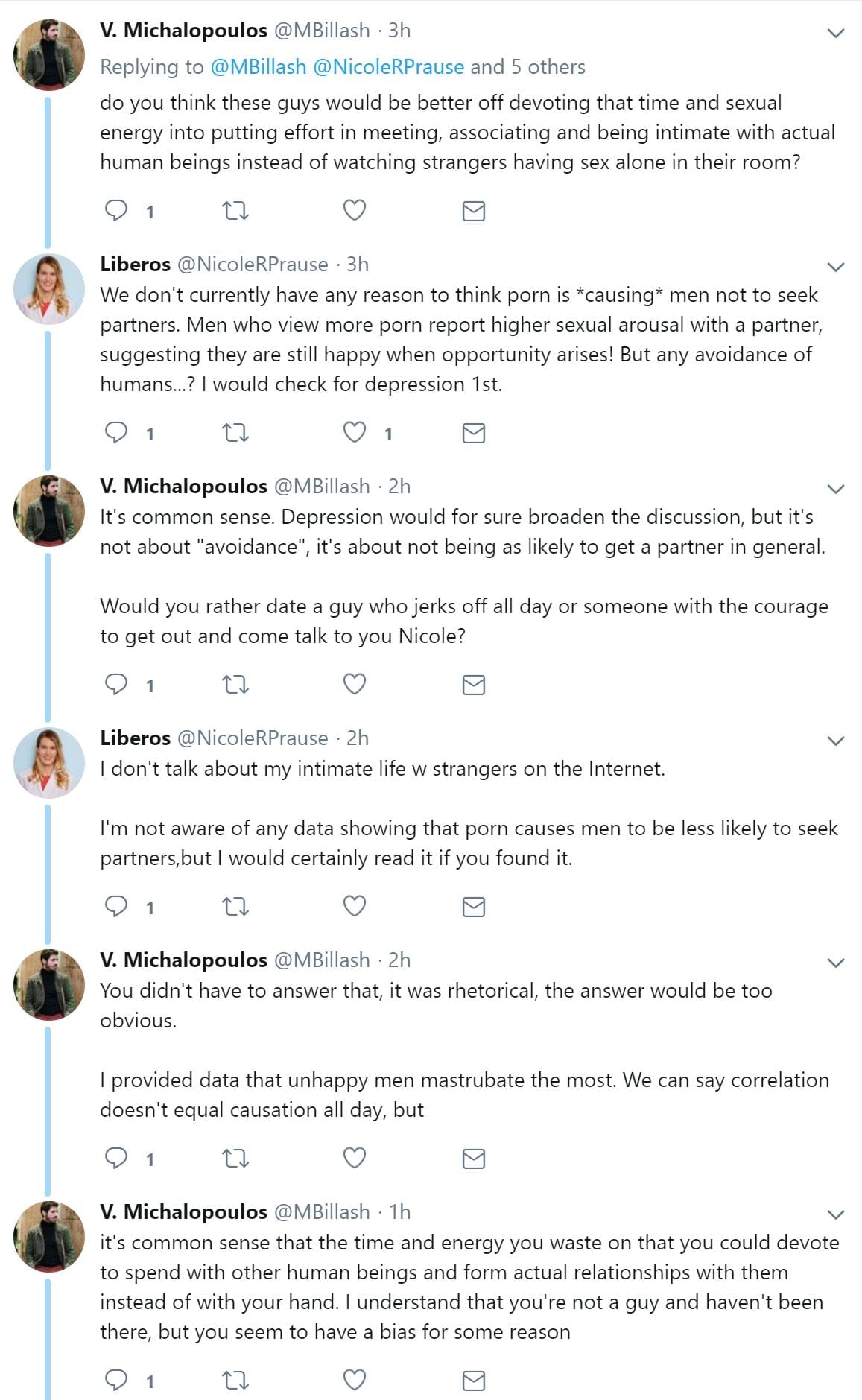Viewport: 862px width, 1400px height.
Task: Retweet the "I don't talk about my intimate life" tweet
Action: click(235, 906)
